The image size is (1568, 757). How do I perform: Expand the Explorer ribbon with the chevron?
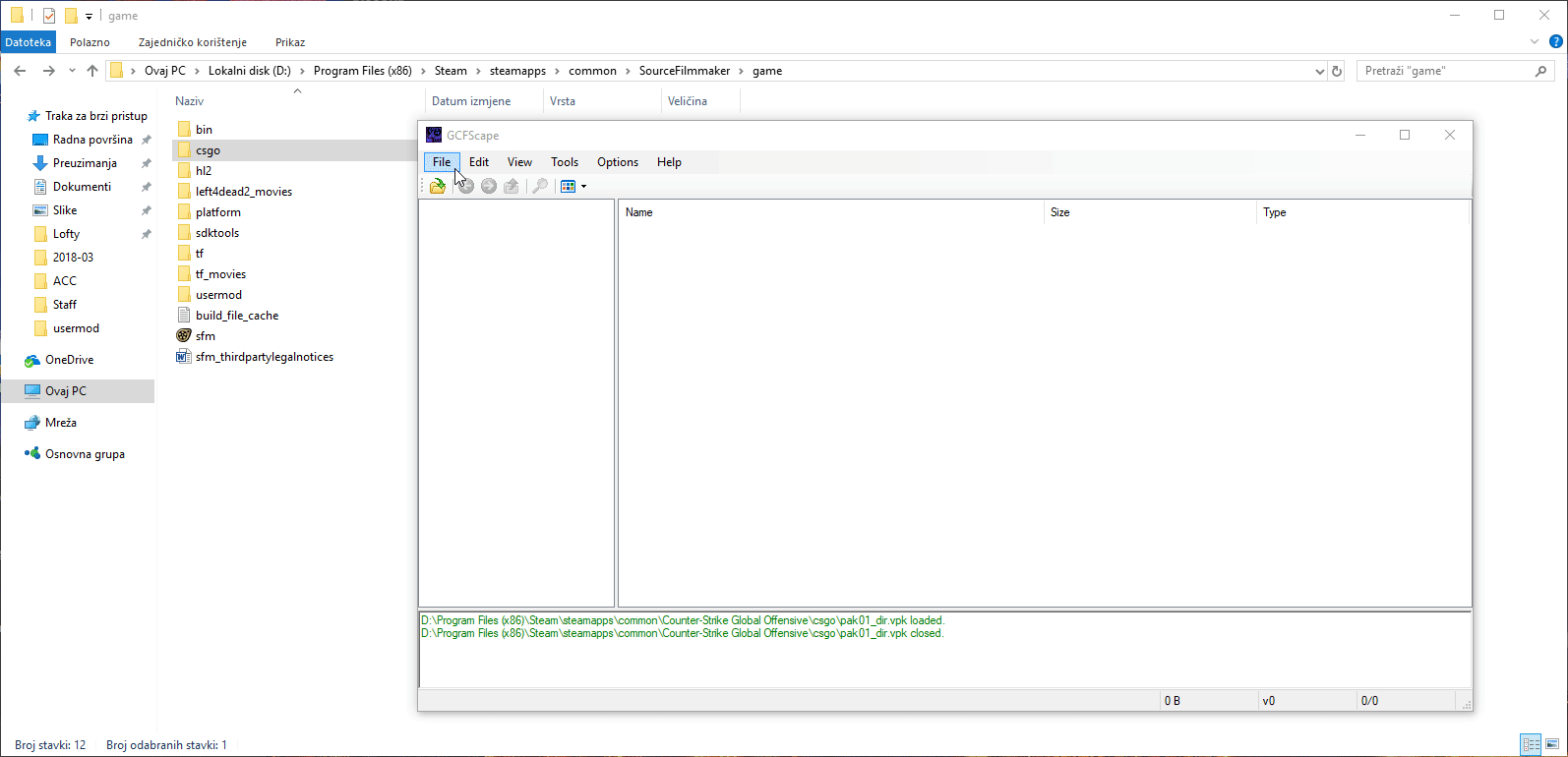1535,42
